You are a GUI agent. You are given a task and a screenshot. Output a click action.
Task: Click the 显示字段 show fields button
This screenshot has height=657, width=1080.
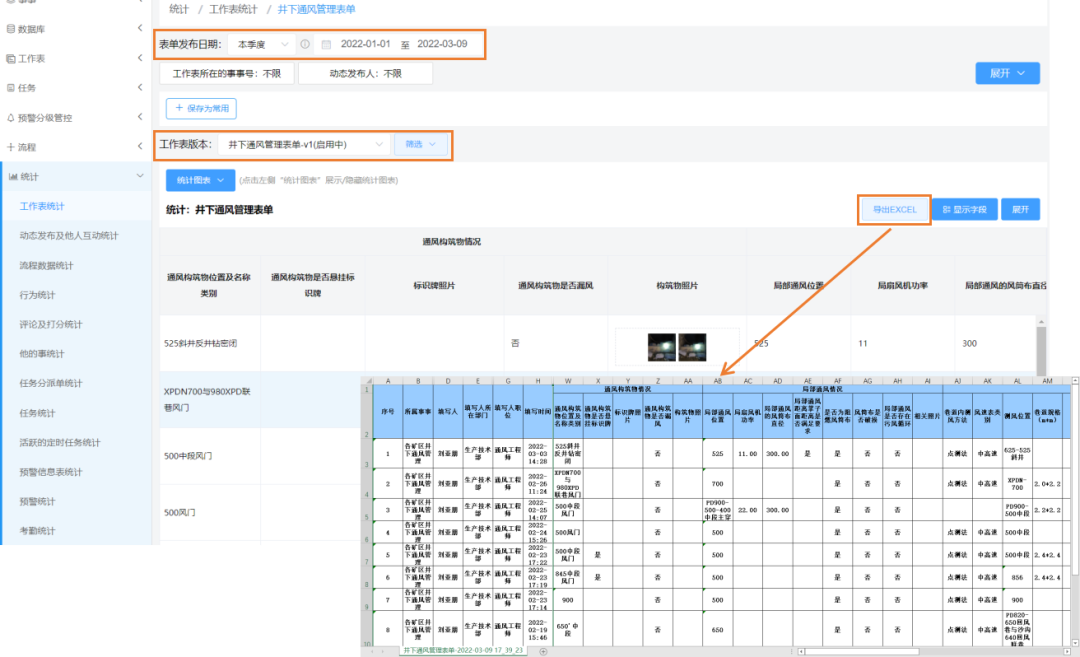pyautogui.click(x=964, y=210)
